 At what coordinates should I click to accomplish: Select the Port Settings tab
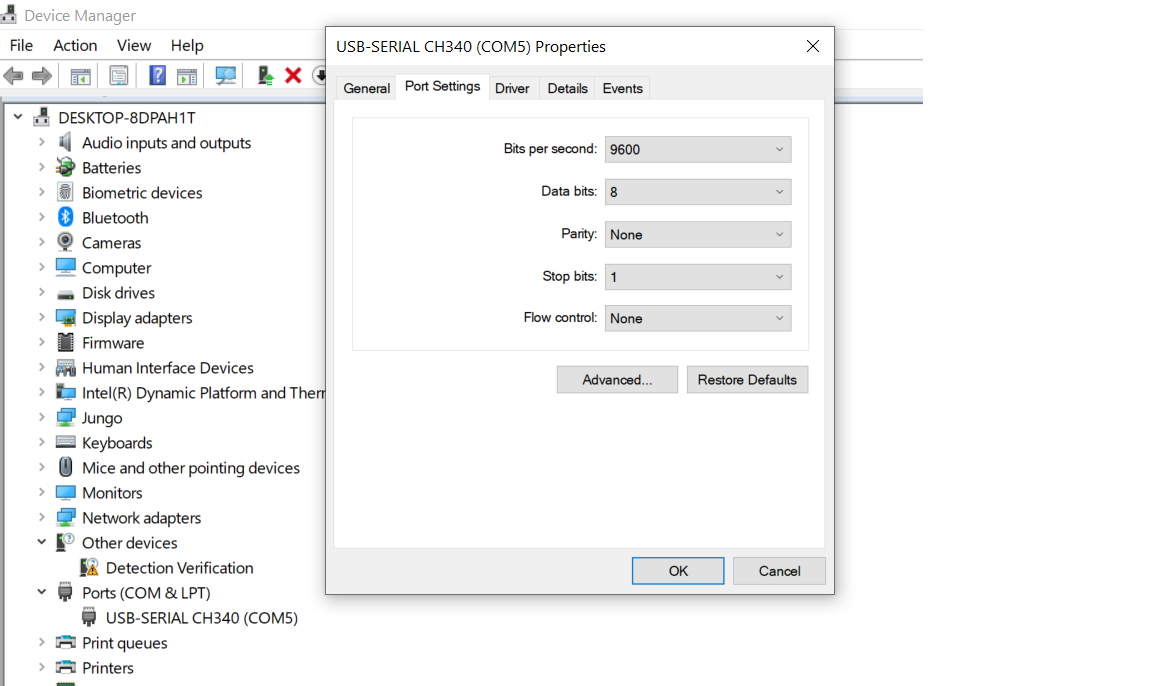pos(442,86)
